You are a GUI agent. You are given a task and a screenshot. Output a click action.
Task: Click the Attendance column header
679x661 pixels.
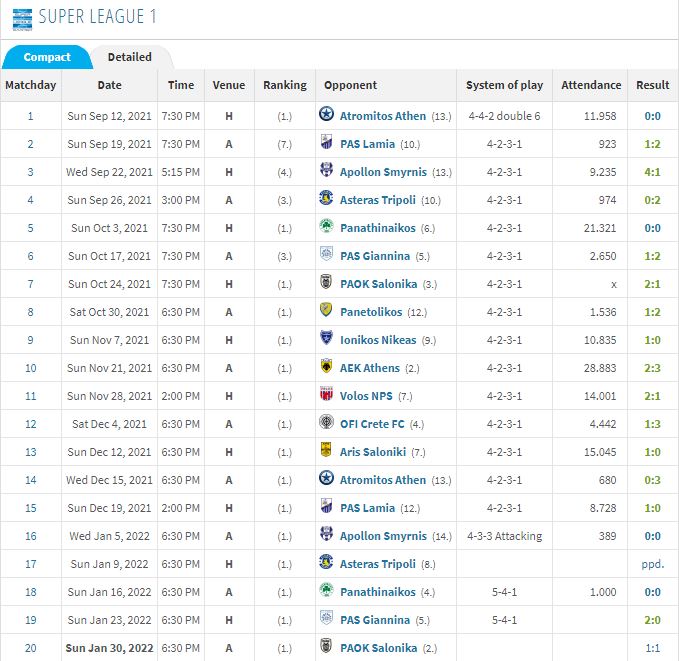[x=591, y=85]
